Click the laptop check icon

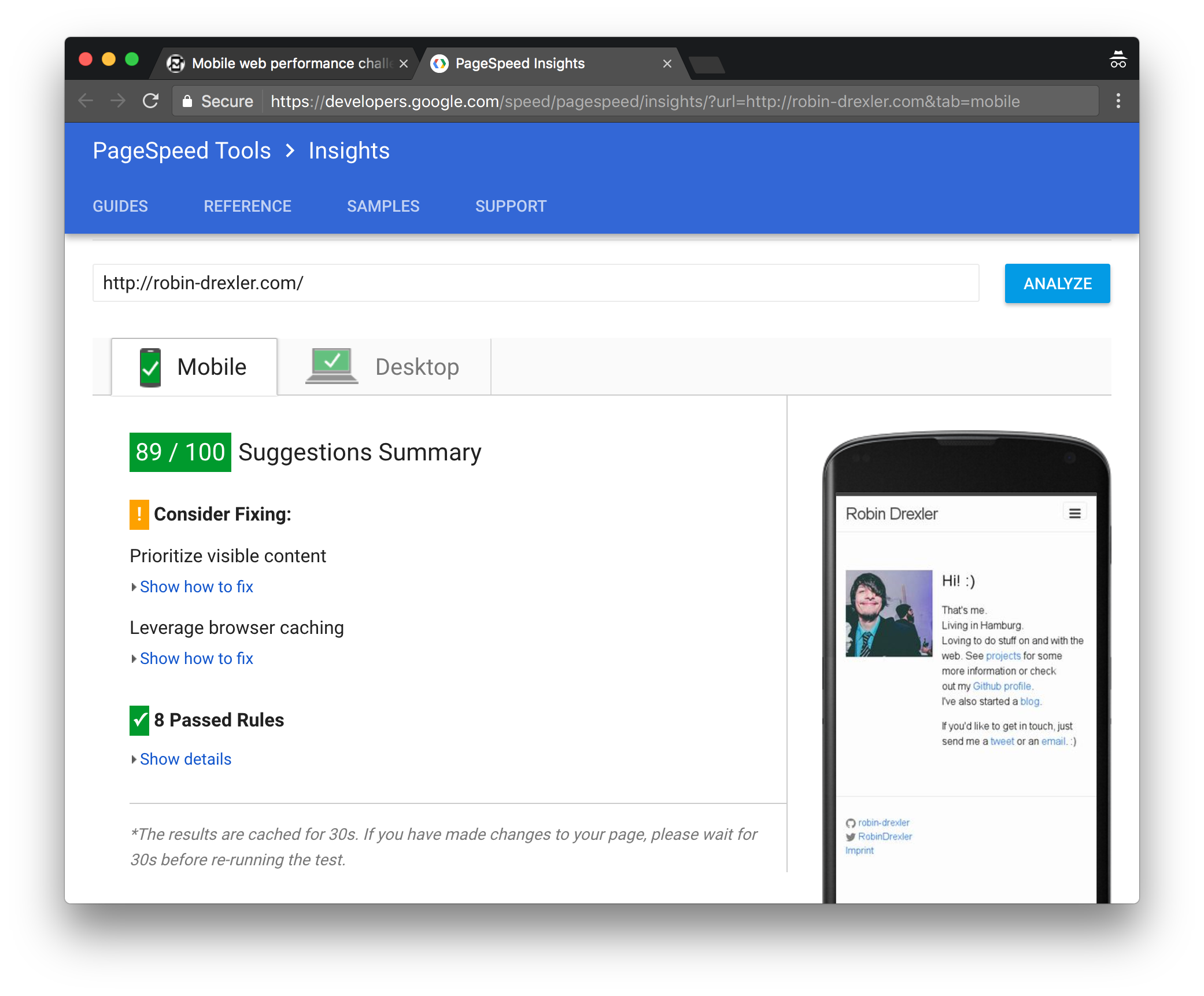pos(331,366)
